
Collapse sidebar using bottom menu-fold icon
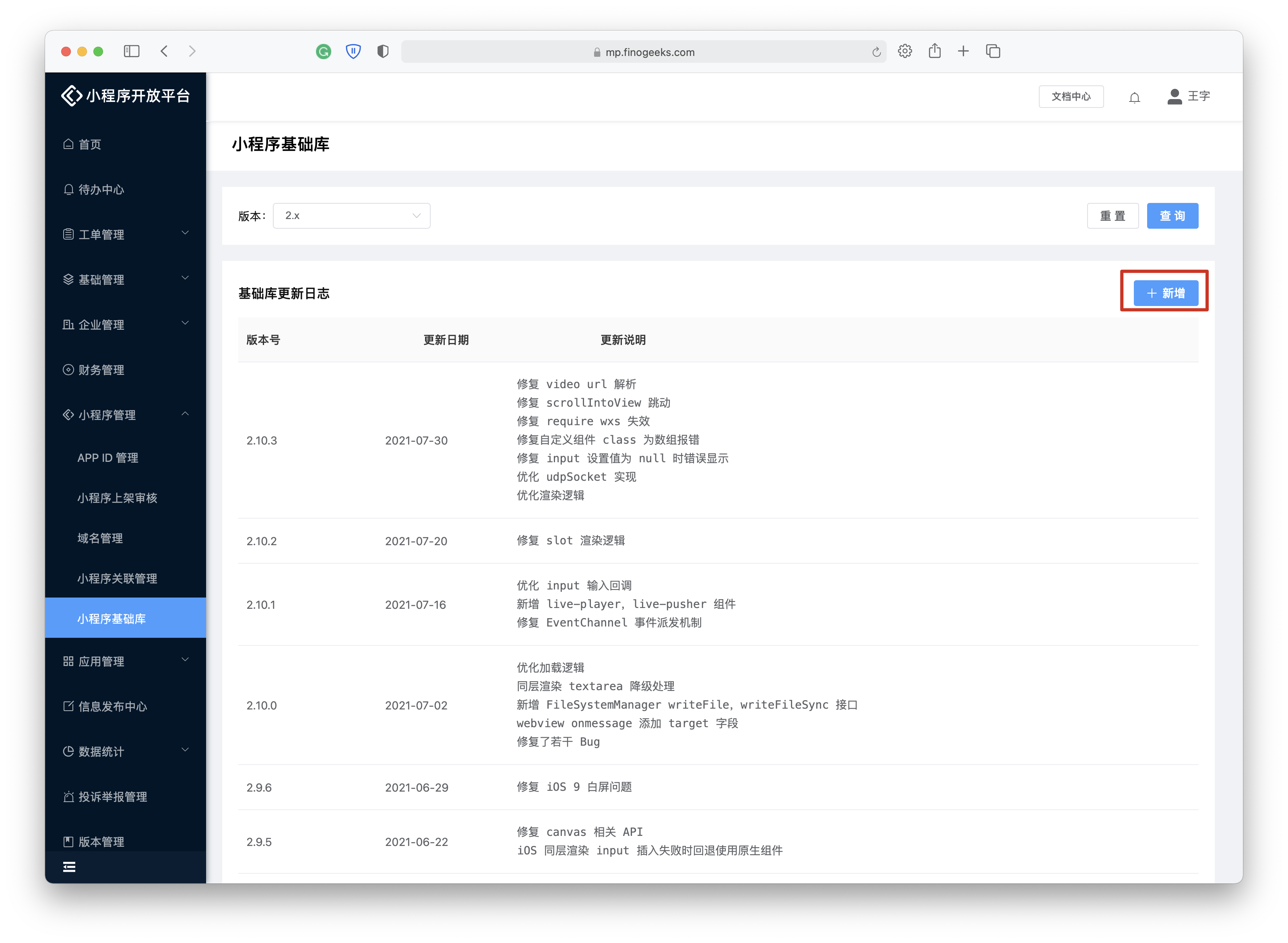69,866
